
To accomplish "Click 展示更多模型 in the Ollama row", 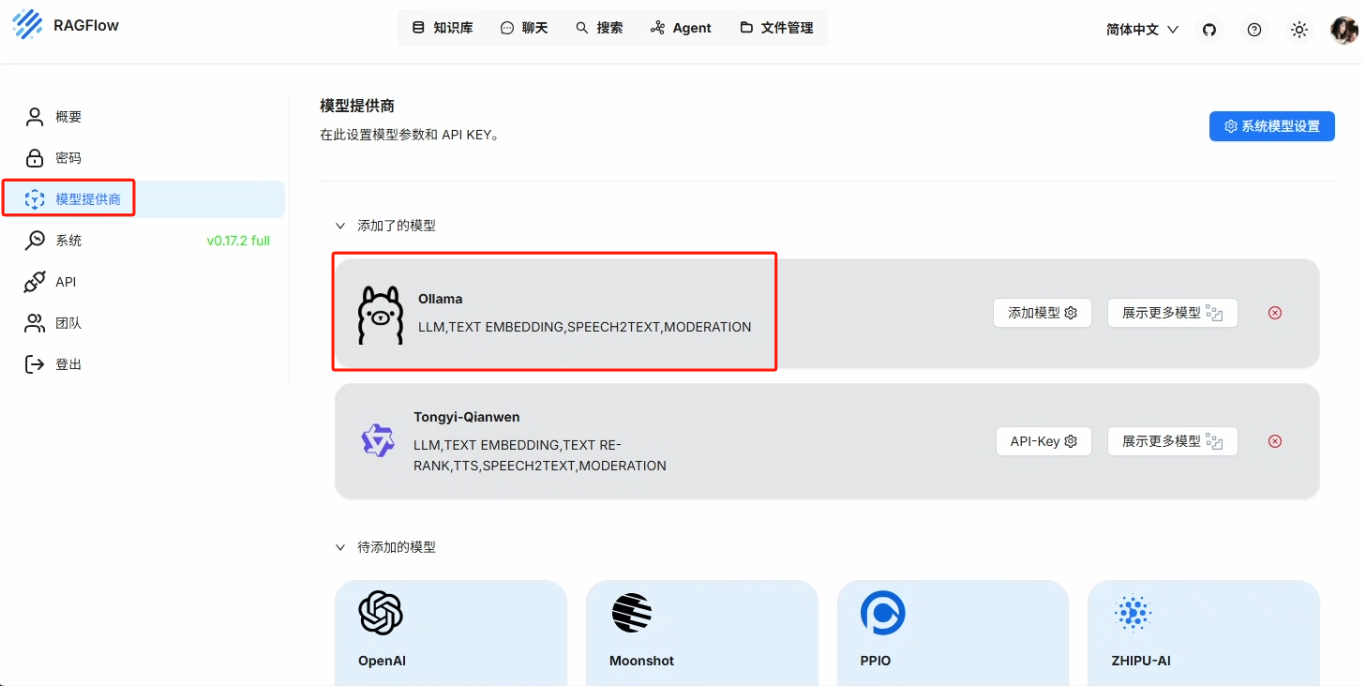I will pos(1172,313).
